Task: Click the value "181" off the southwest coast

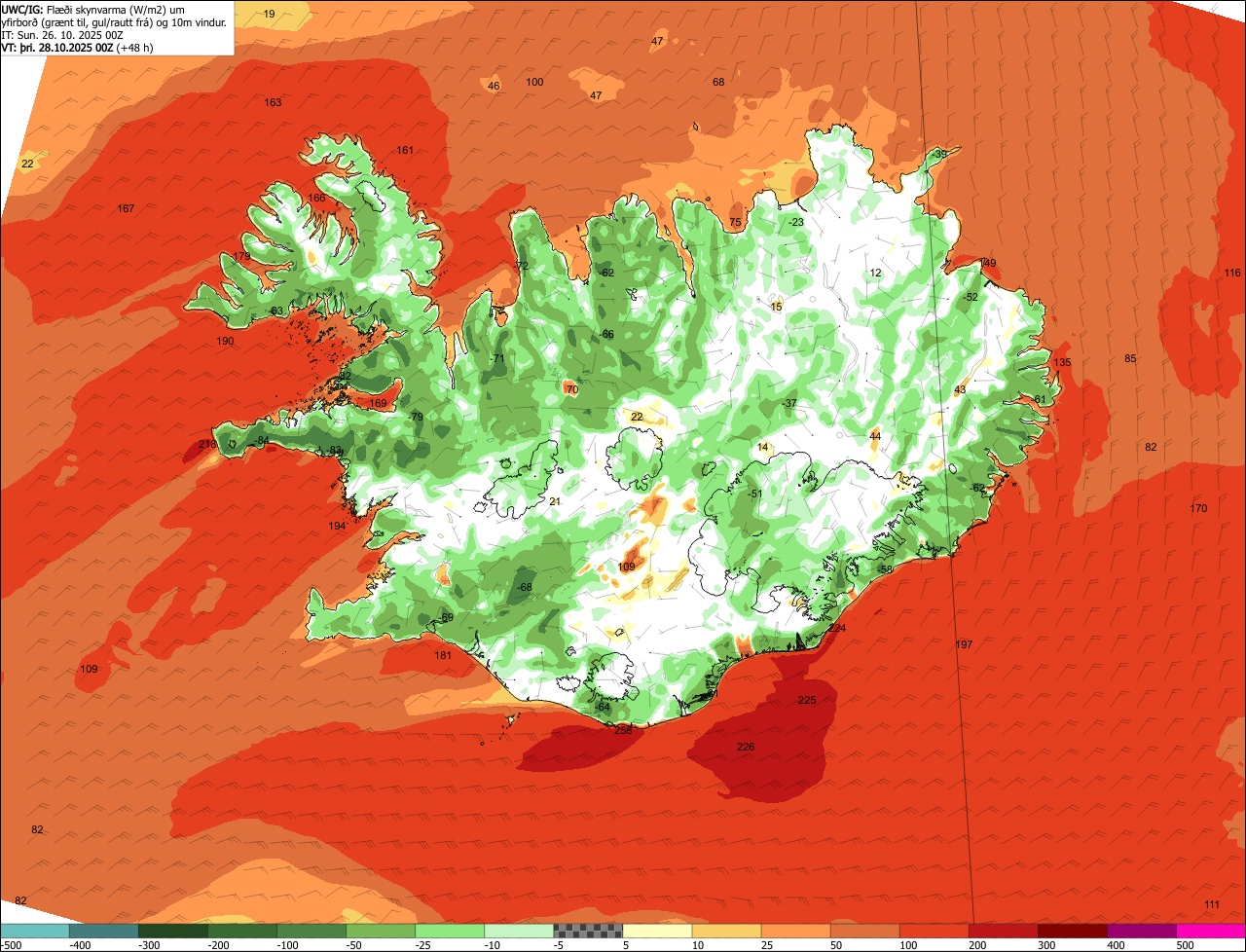Action: 443,655
